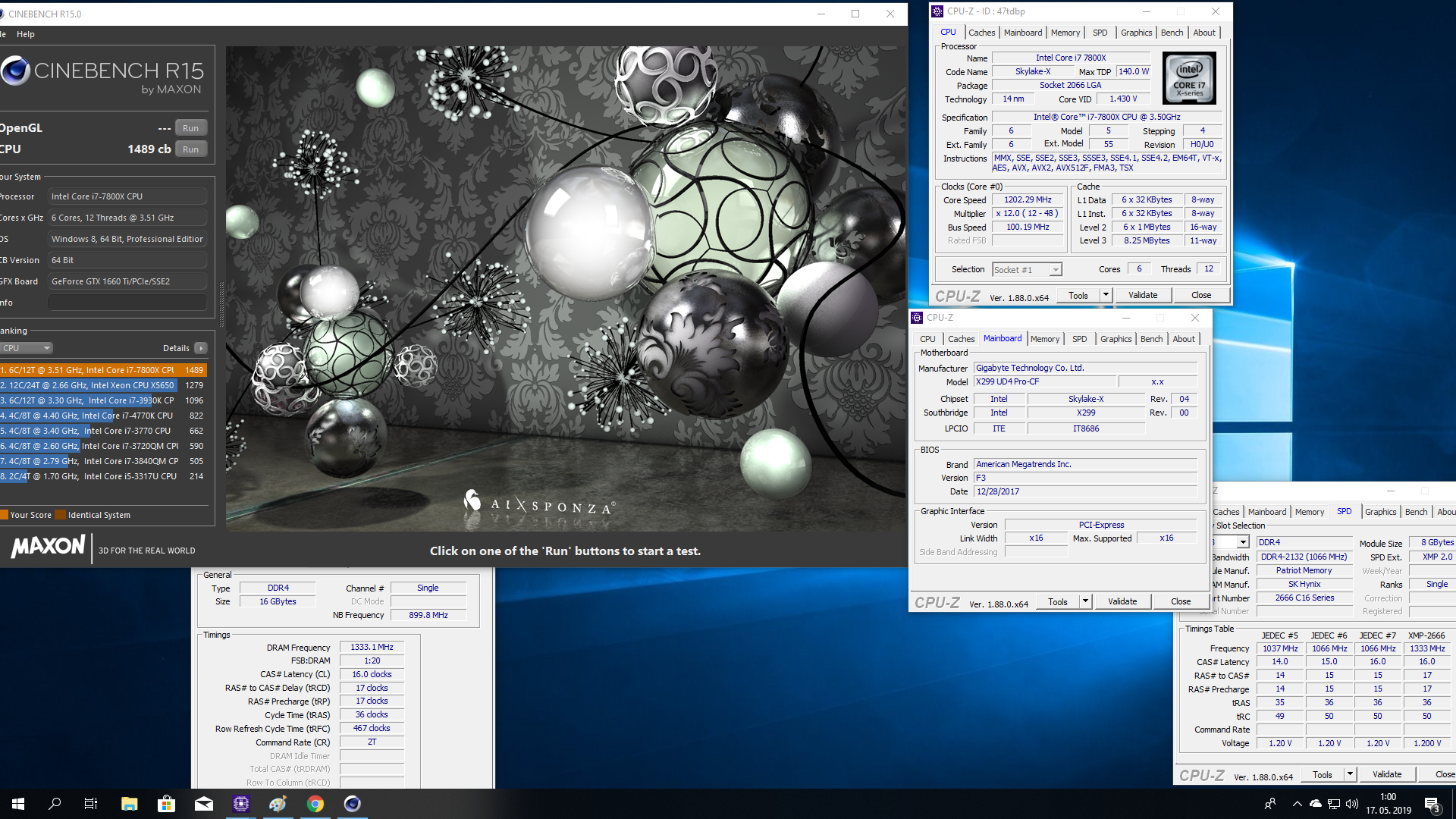
Task: Expand Tools arrow in SPD CPU-Z window
Action: pyautogui.click(x=1350, y=775)
